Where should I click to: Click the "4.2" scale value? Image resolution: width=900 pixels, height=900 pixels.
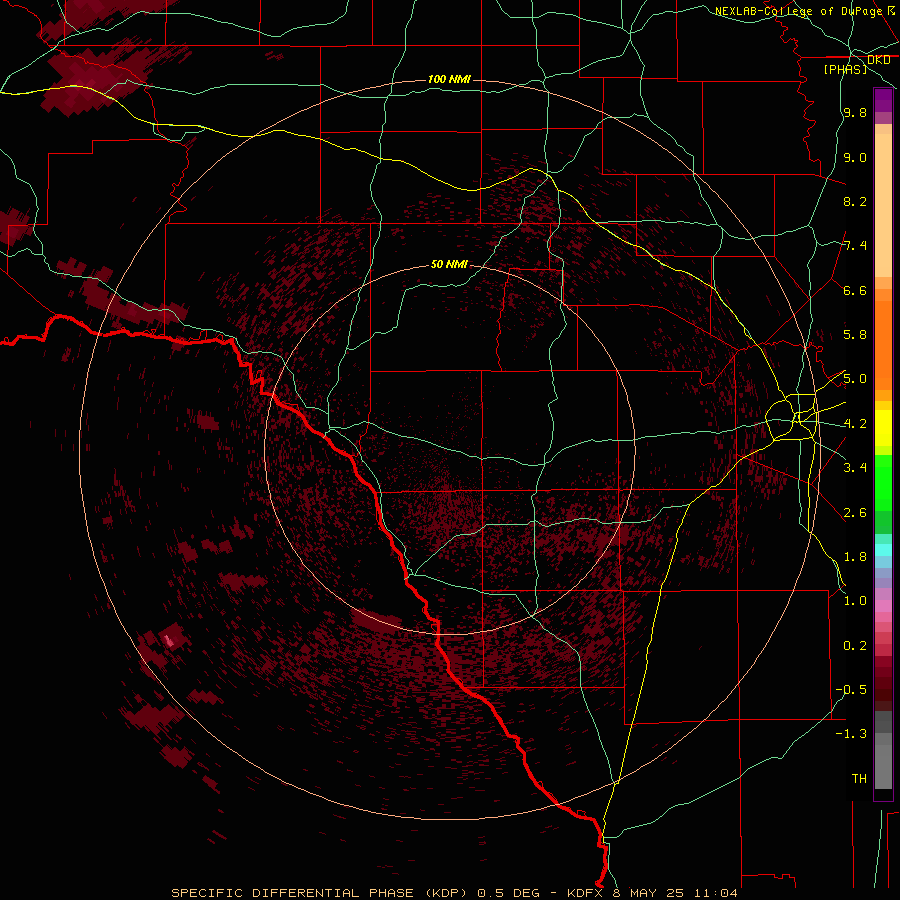coord(855,424)
